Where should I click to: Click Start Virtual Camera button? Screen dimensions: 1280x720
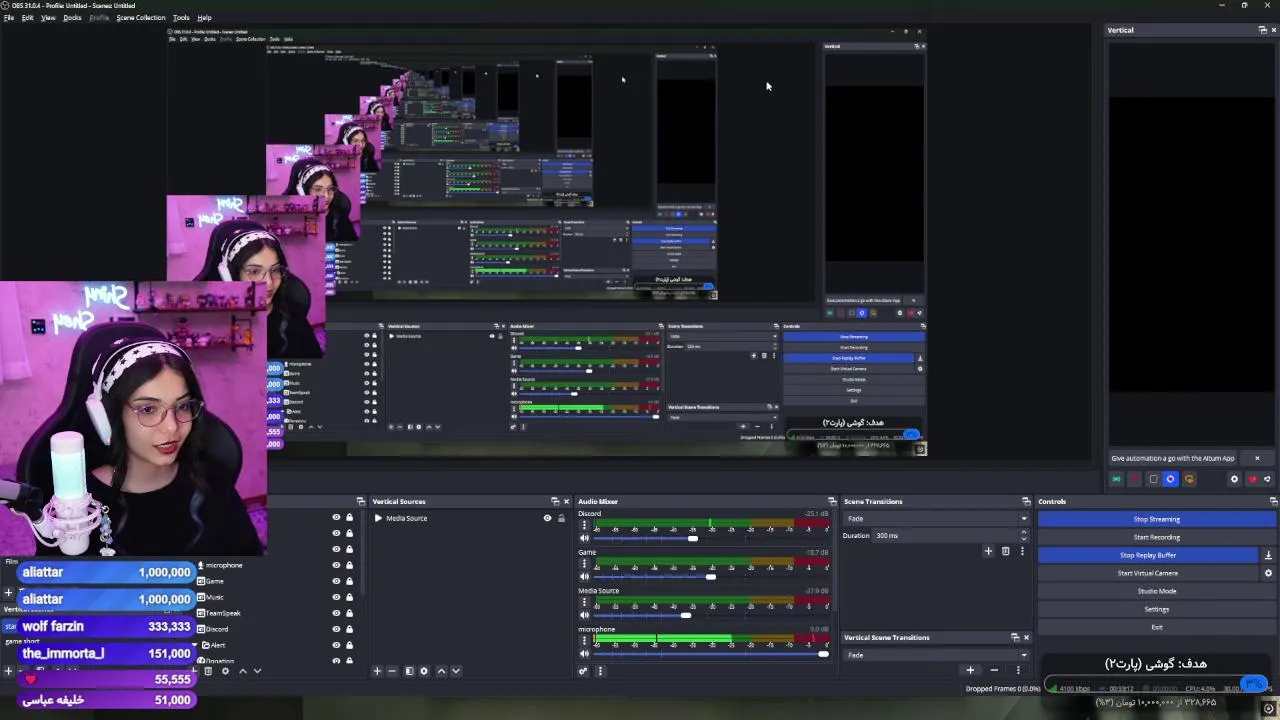click(1148, 573)
